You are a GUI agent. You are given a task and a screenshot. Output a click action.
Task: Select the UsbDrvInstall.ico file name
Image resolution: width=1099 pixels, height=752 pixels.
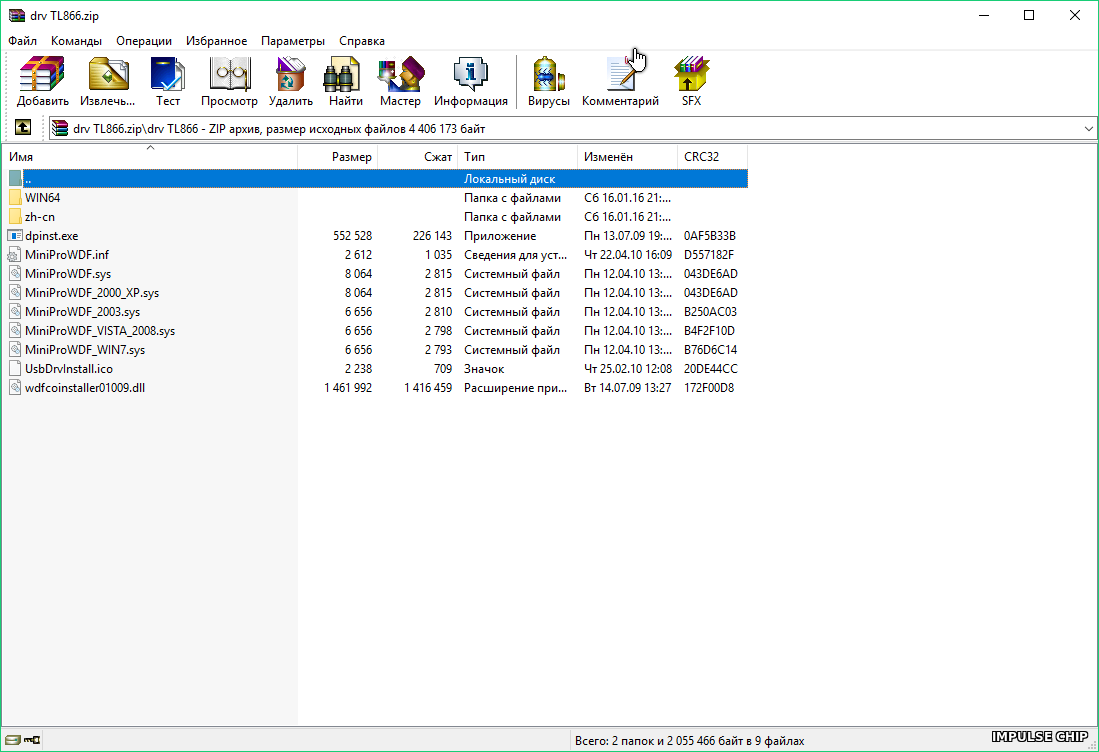(69, 368)
